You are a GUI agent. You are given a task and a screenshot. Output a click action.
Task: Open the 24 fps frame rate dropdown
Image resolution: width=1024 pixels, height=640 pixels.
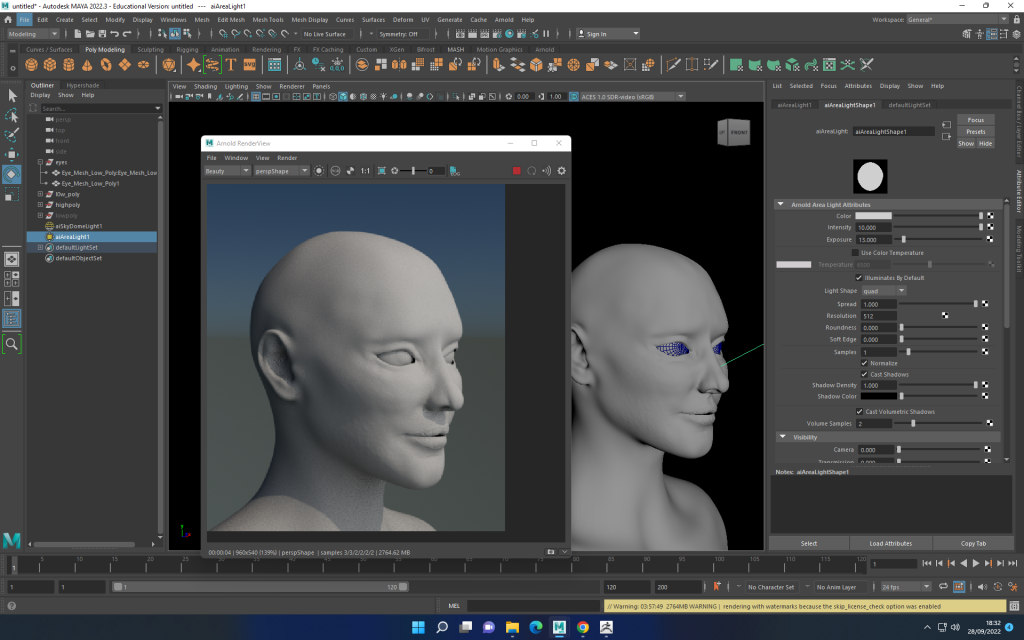(x=905, y=587)
